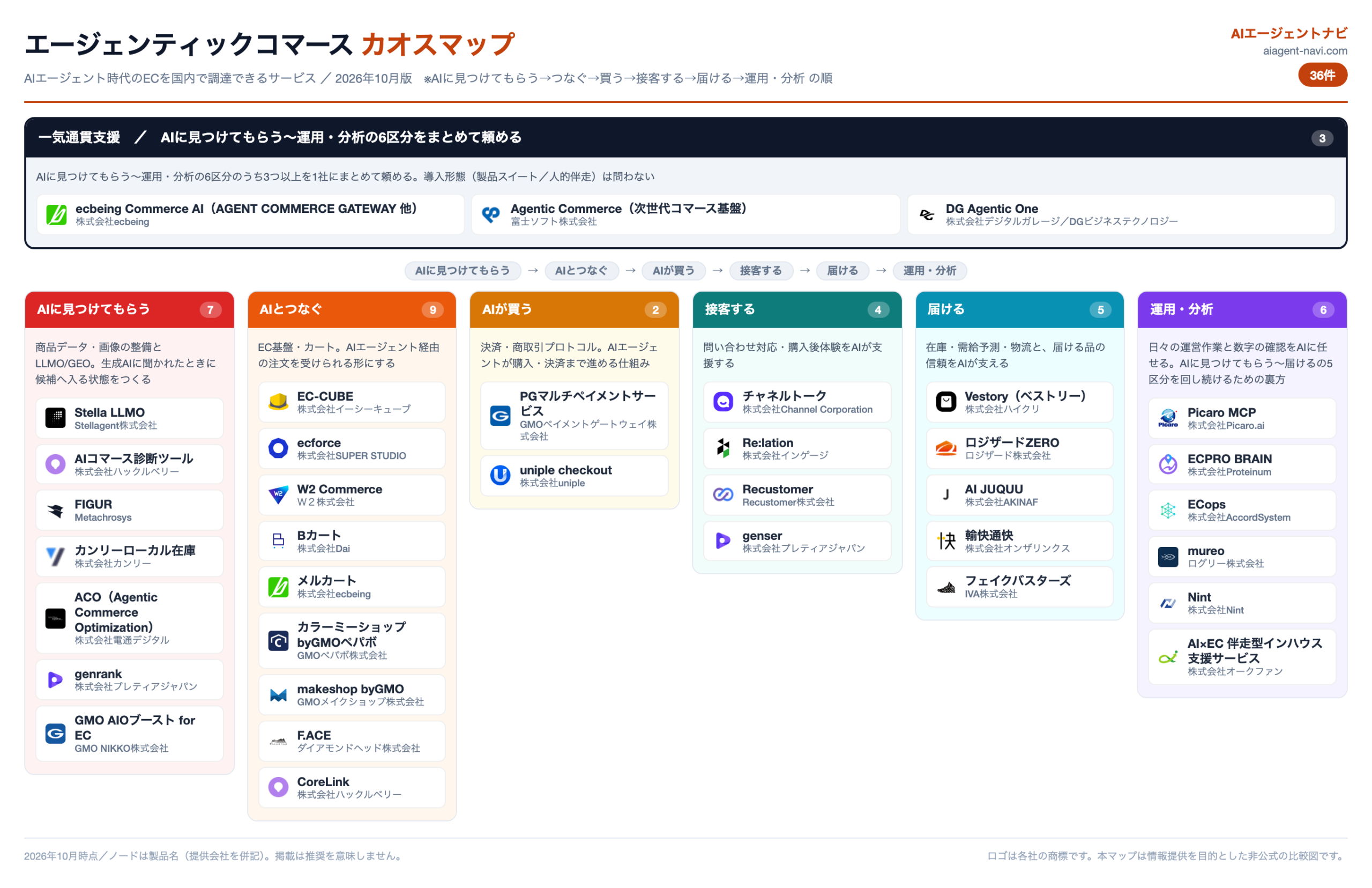
Task: Click the Bカート cart icon
Action: 278,541
